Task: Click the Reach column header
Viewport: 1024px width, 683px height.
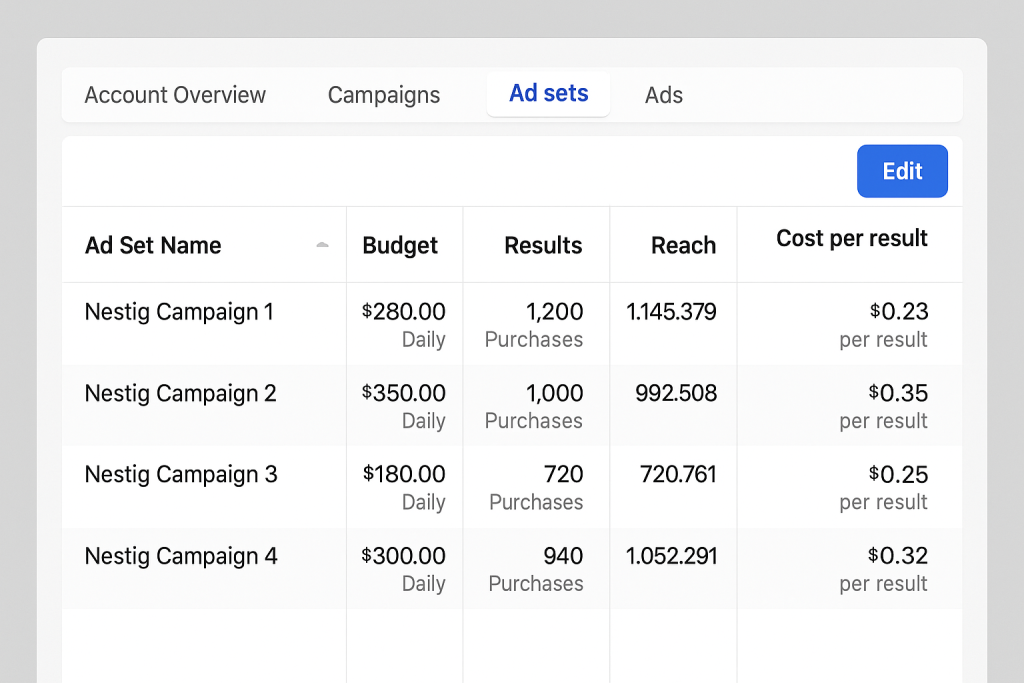Action: click(683, 245)
